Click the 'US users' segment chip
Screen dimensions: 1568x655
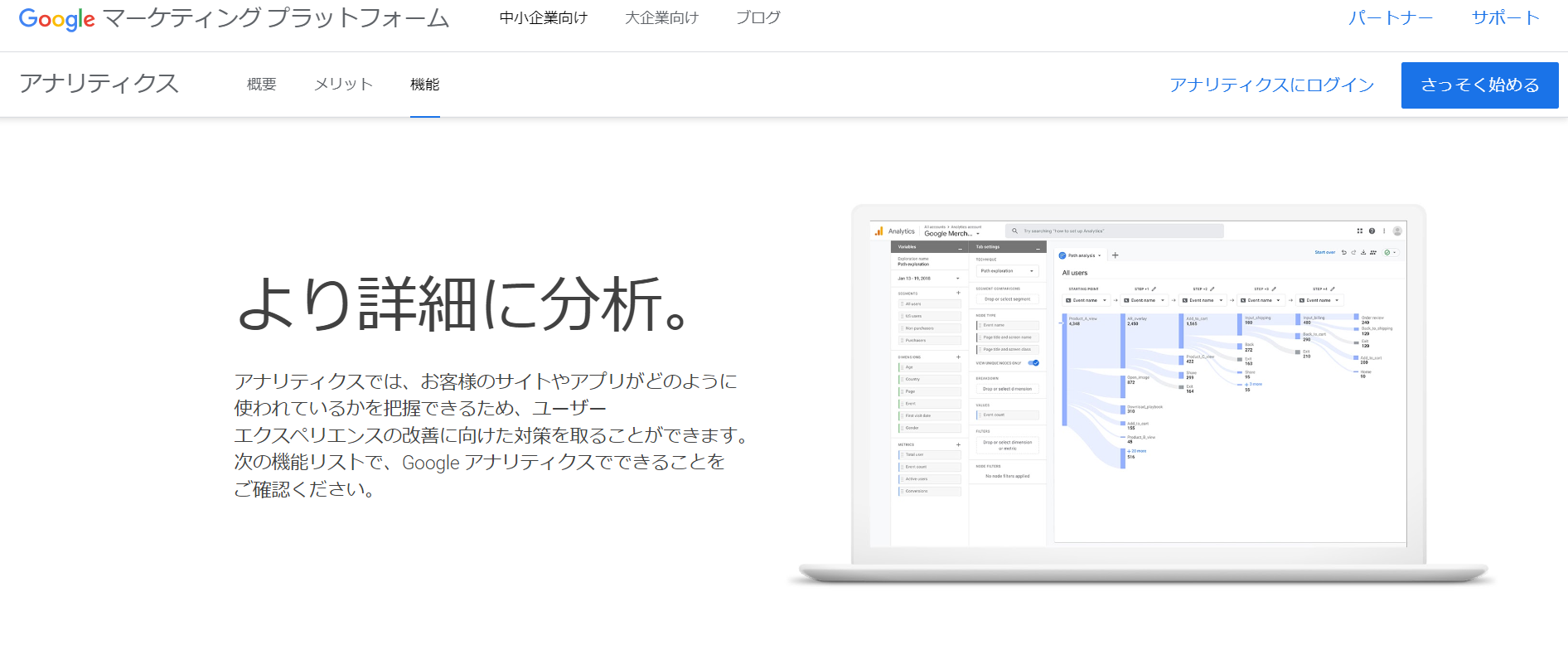tap(930, 316)
